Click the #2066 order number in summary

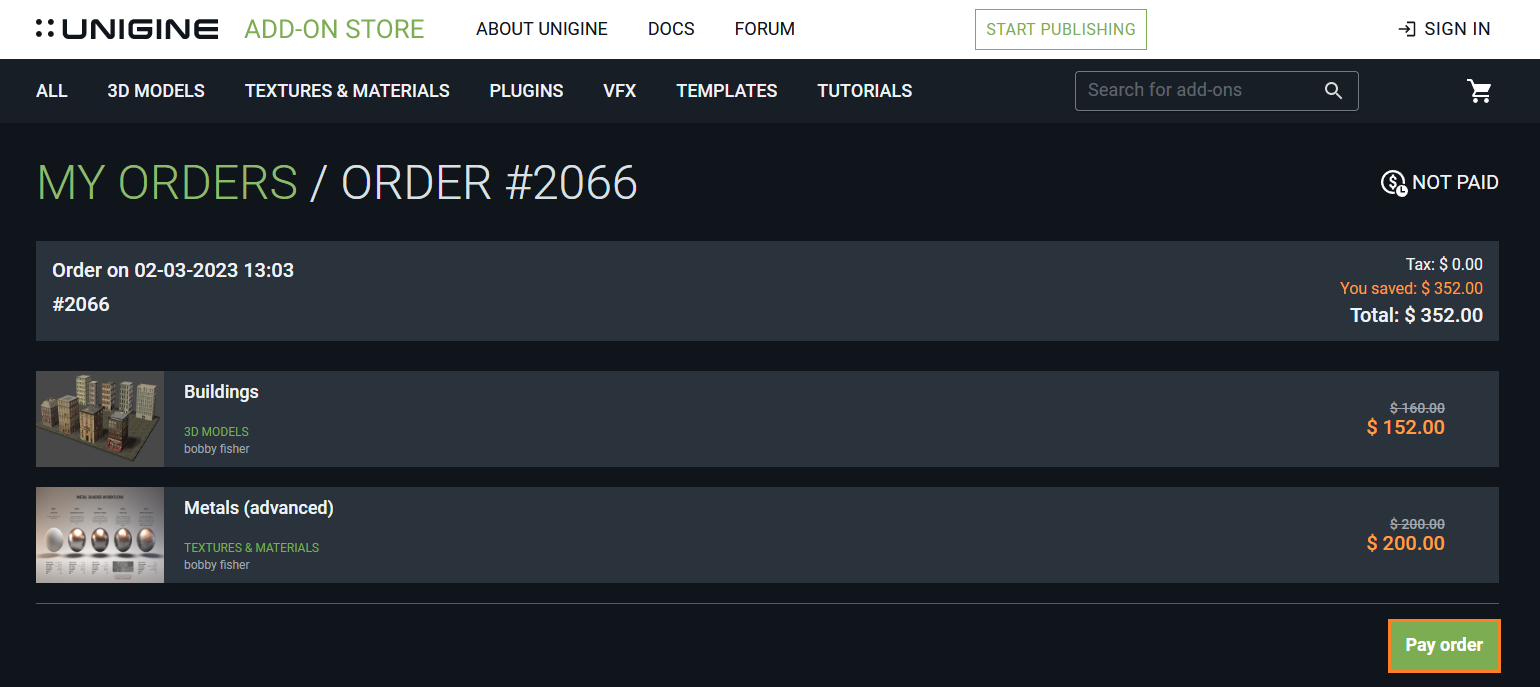pyautogui.click(x=81, y=304)
